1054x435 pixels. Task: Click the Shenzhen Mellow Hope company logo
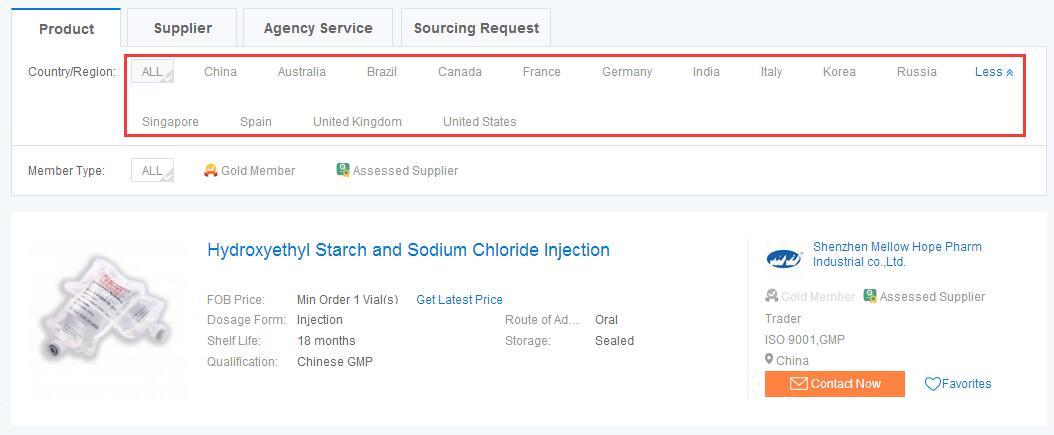coord(784,258)
